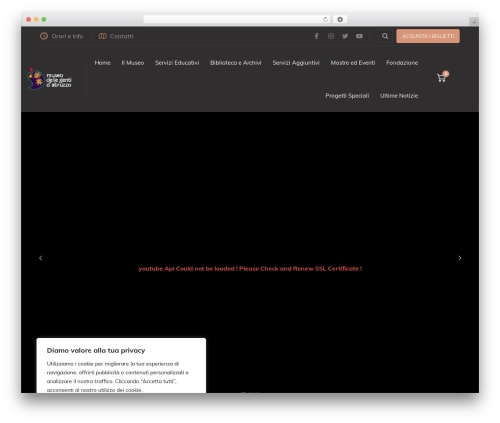Open the Servizi Aggiuntivi menu

[296, 63]
